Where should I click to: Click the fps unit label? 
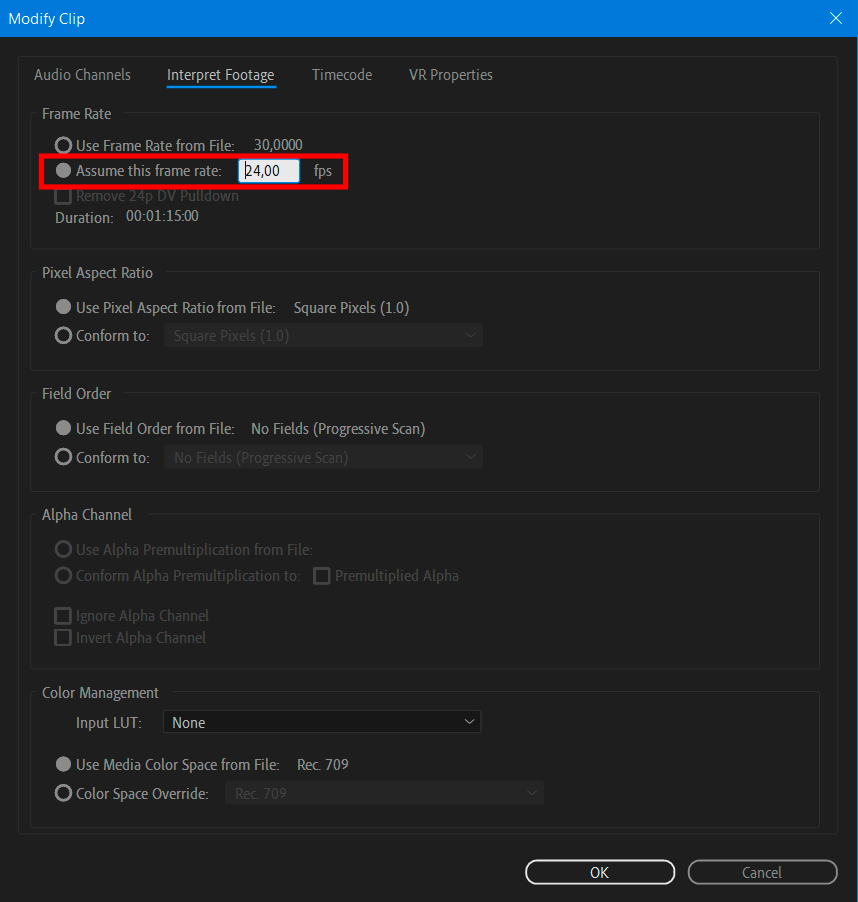[323, 171]
